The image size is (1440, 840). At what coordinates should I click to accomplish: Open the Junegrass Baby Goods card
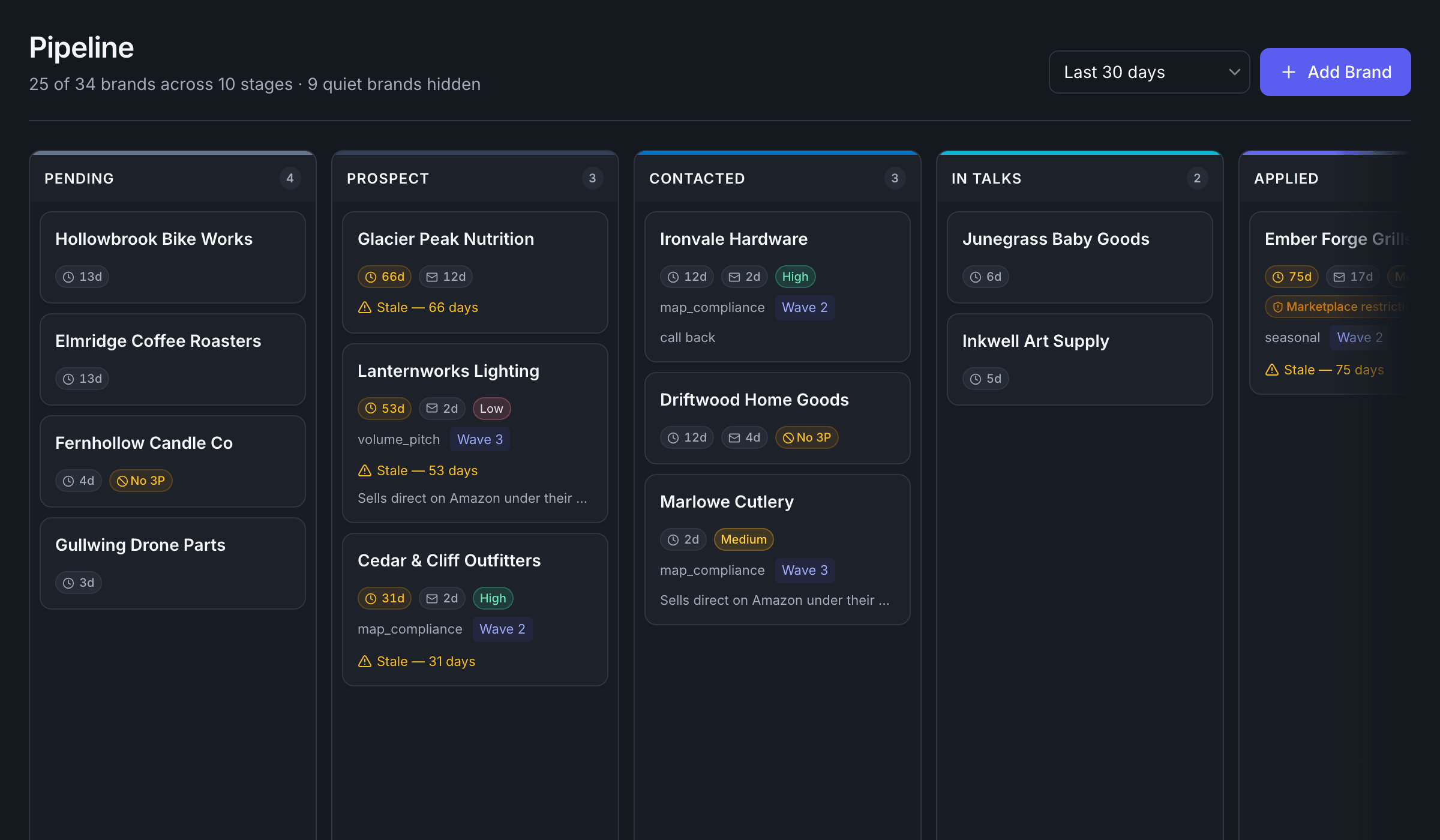(x=1080, y=257)
